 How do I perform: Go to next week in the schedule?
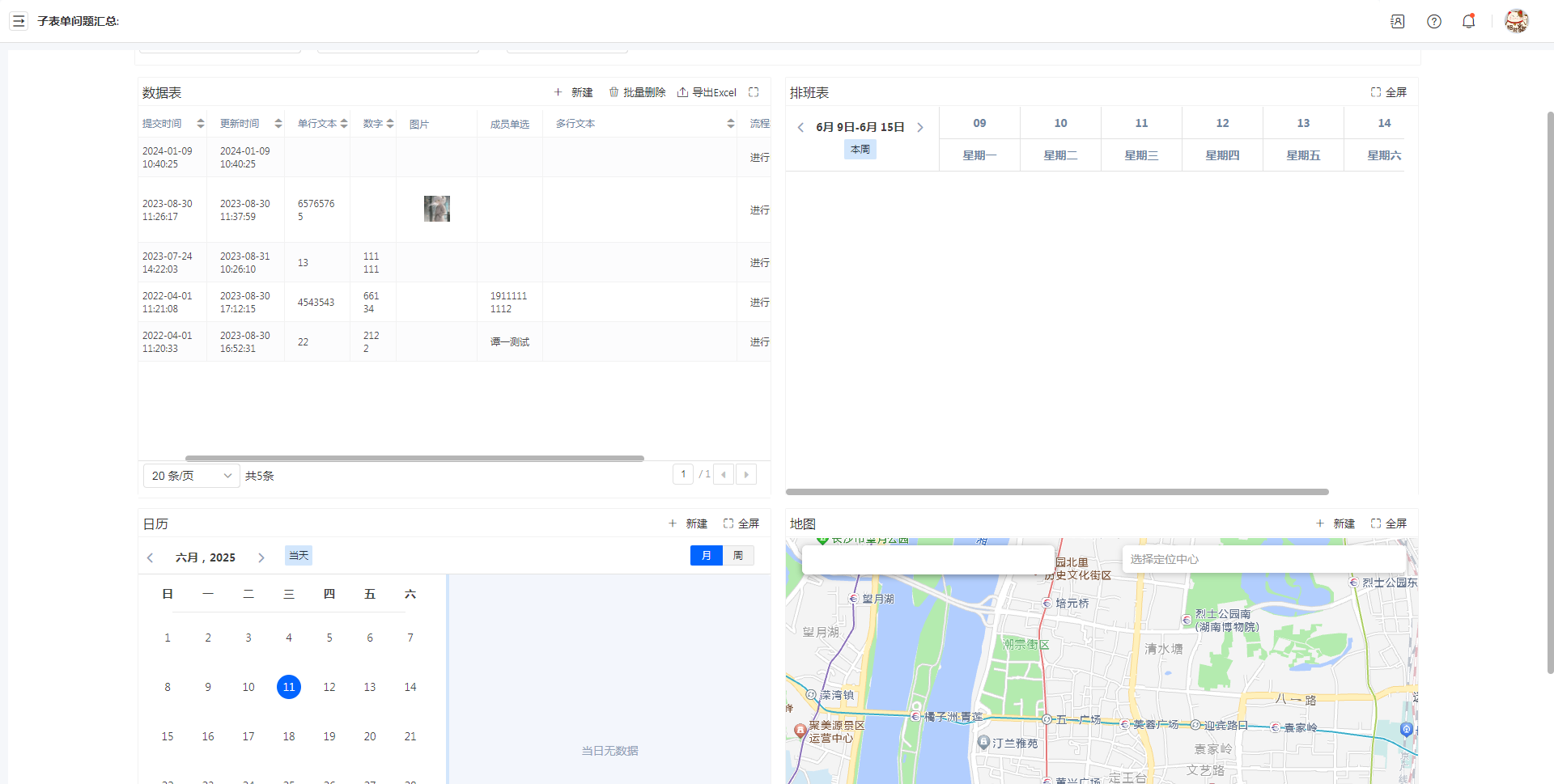(919, 127)
